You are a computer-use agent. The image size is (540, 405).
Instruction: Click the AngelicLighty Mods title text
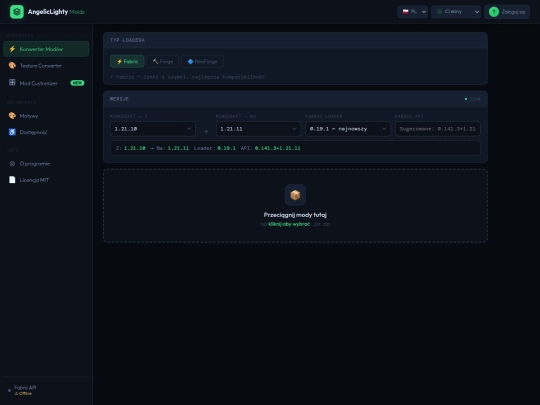(x=56, y=12)
